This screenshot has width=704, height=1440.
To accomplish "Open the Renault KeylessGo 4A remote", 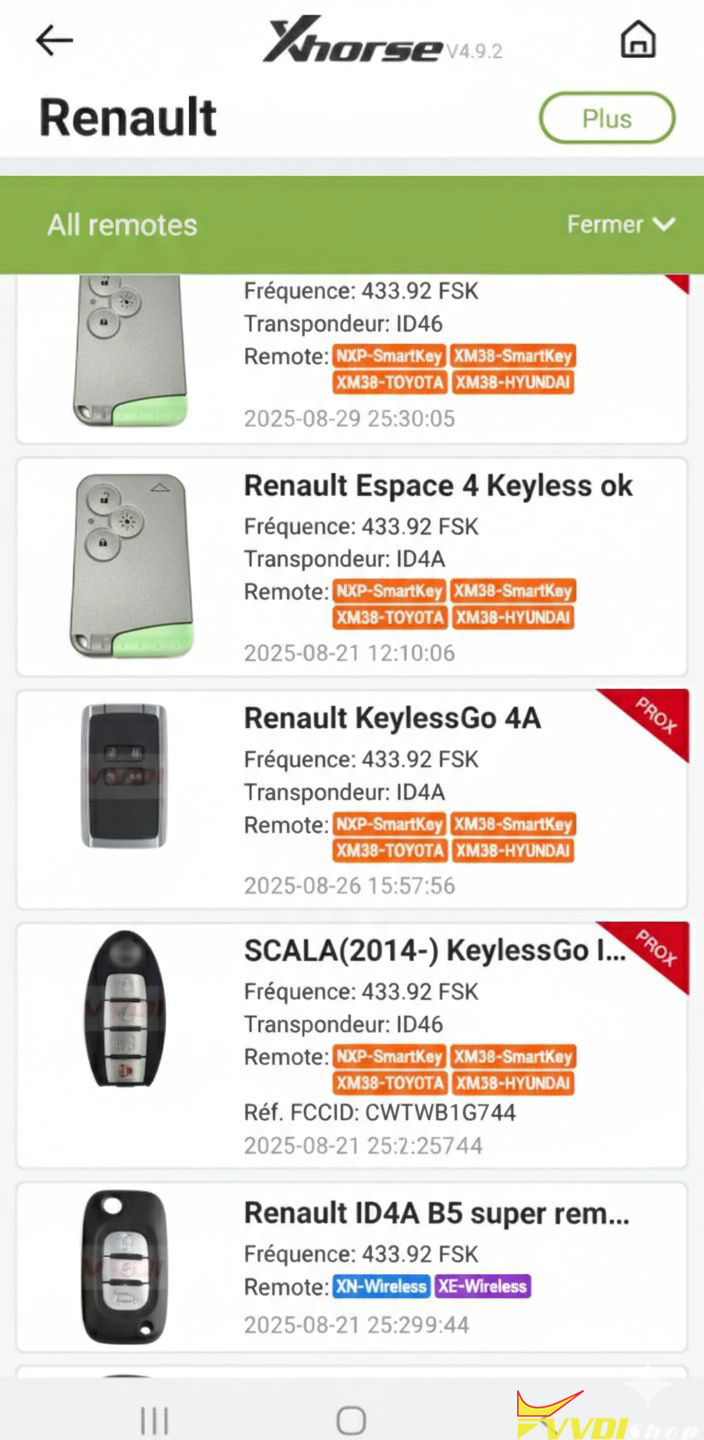I will [392, 718].
